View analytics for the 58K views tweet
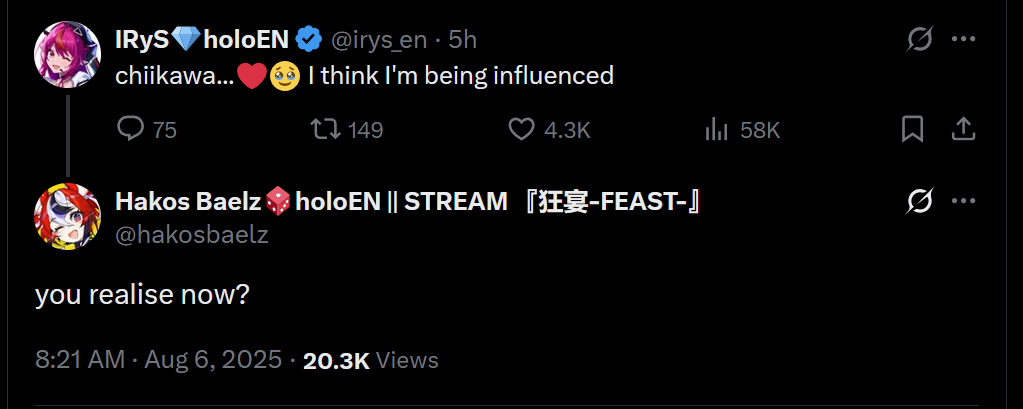This screenshot has height=409, width=1023. [x=716, y=129]
